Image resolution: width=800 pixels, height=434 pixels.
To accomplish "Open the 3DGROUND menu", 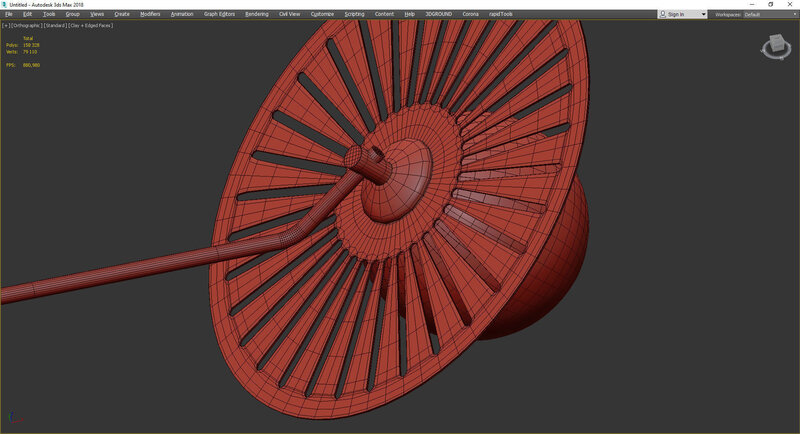I will pos(439,15).
